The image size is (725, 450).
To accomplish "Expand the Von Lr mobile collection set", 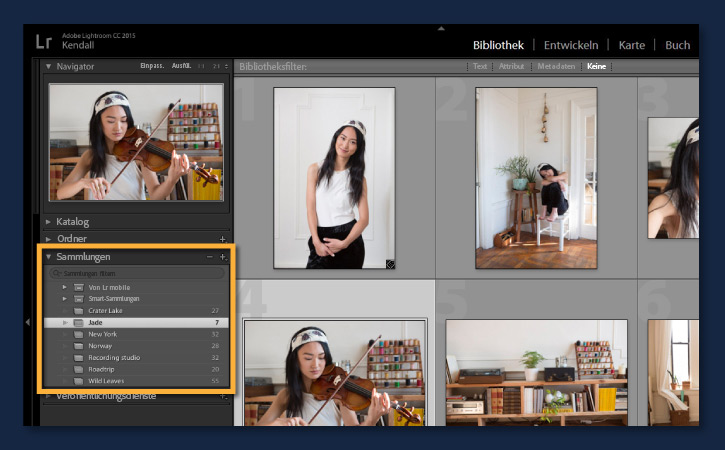I will tap(64, 287).
